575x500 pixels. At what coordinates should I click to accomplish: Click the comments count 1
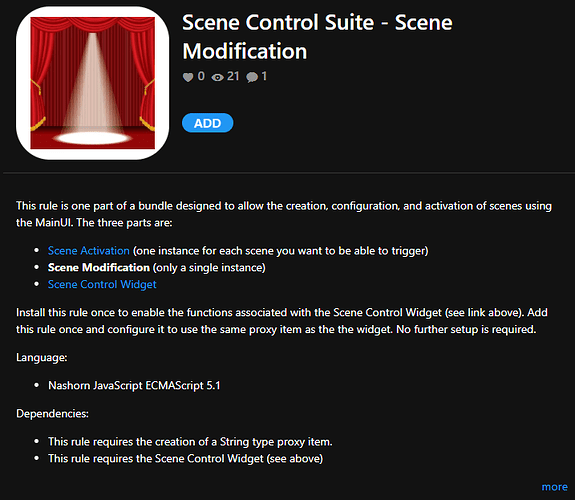[264, 76]
